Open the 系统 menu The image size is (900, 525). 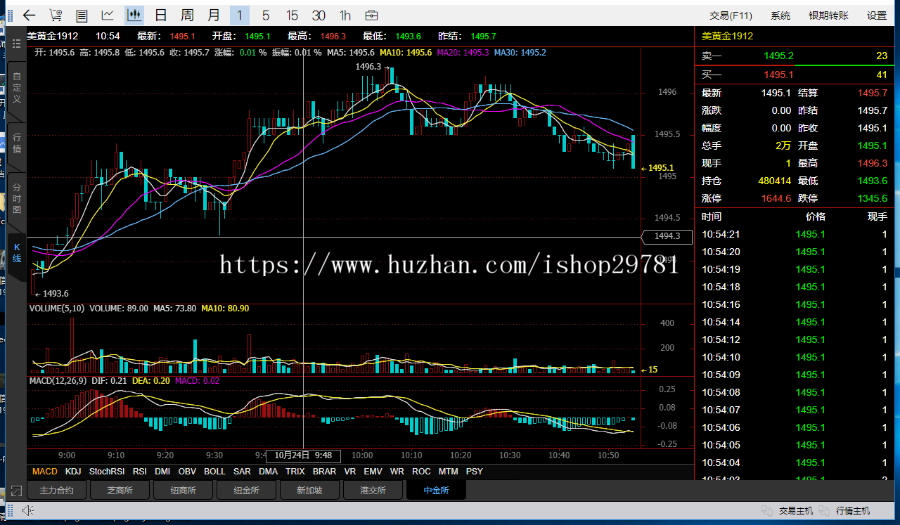point(781,15)
